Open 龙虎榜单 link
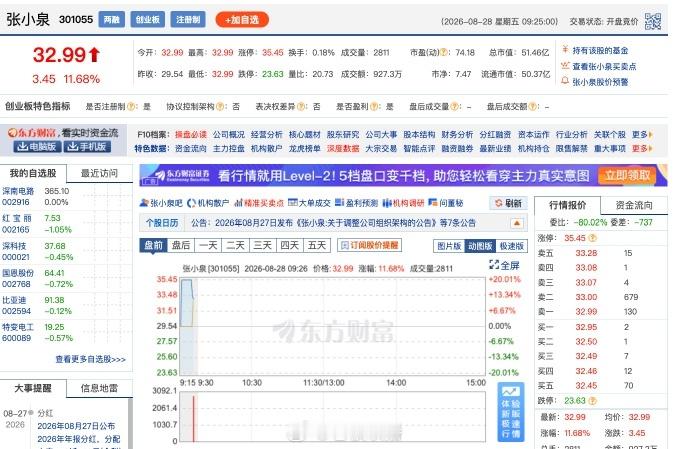Viewport: 690px width, 449px height. [x=305, y=149]
